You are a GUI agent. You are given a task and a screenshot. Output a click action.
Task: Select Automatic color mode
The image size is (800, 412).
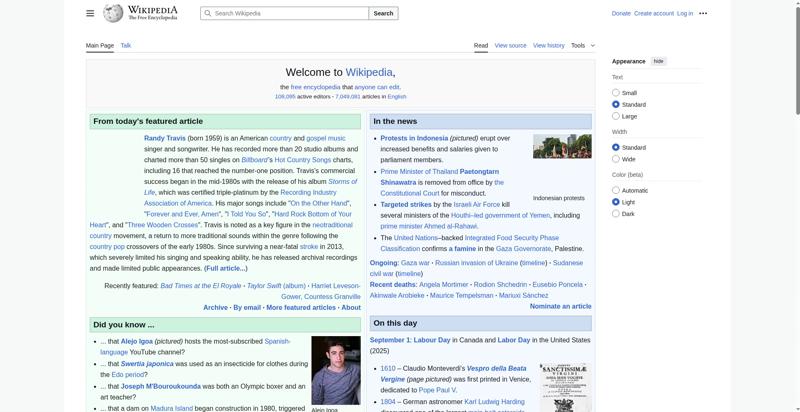coord(616,190)
